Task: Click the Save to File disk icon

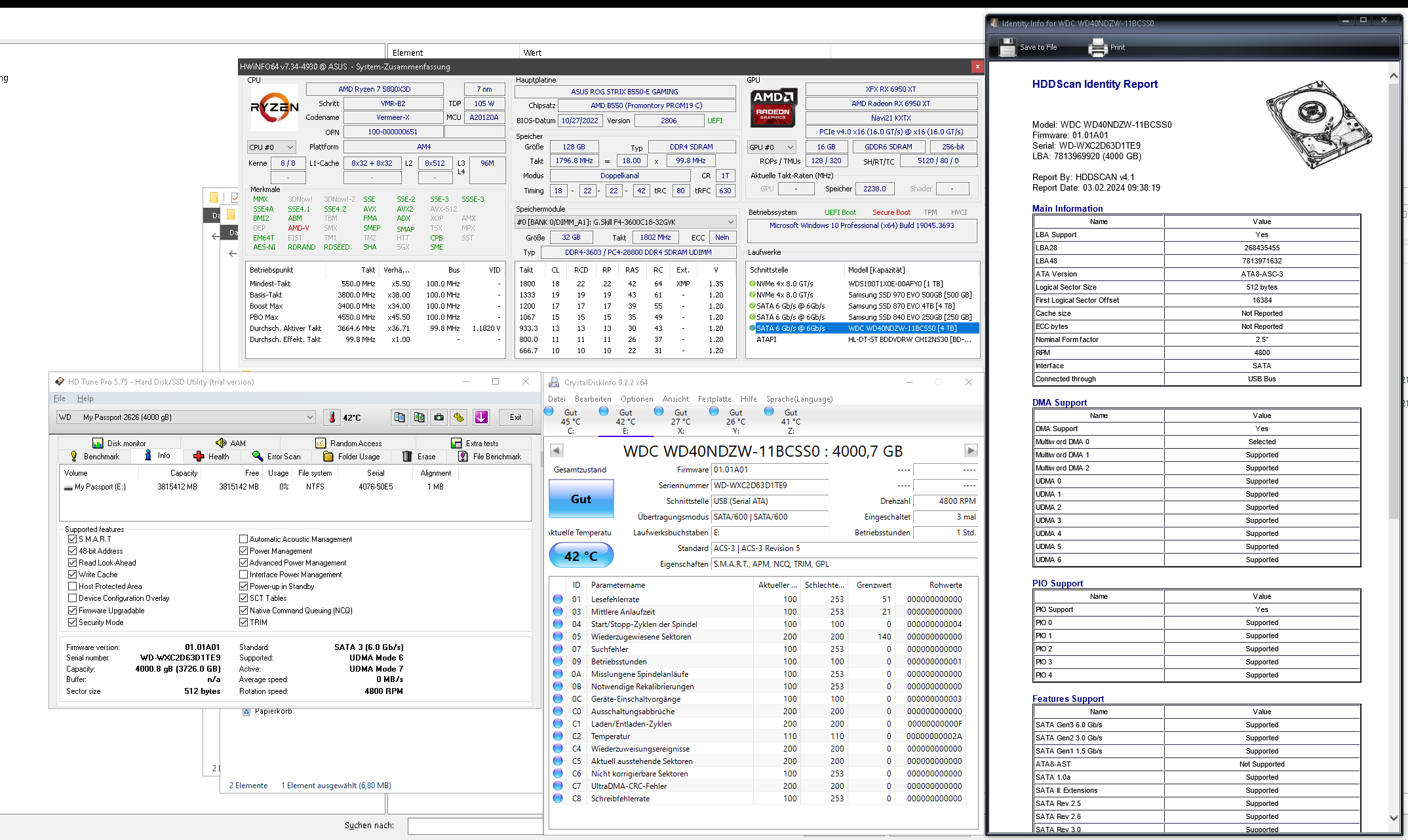Action: (x=1007, y=47)
